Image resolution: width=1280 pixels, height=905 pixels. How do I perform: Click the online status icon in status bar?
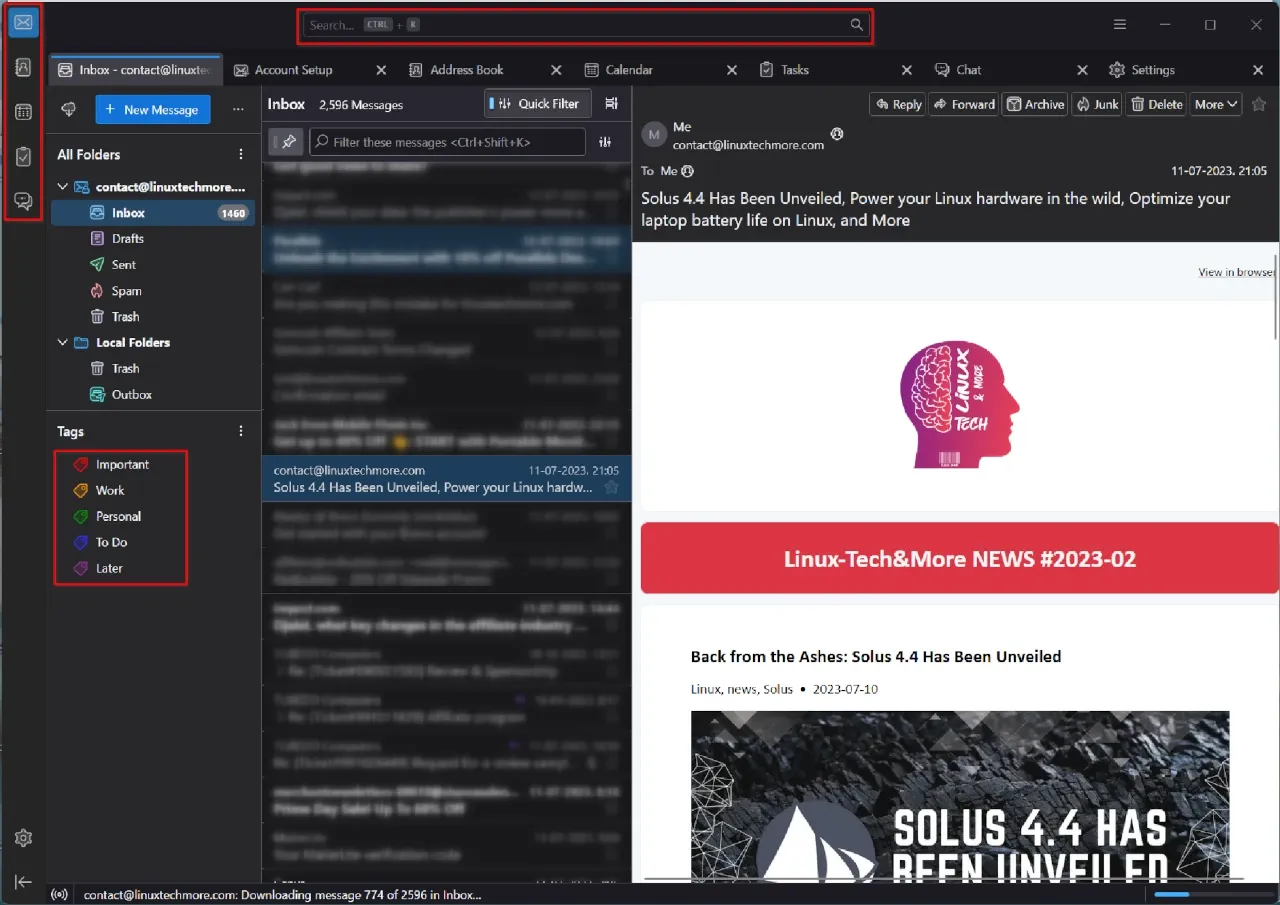pos(59,895)
